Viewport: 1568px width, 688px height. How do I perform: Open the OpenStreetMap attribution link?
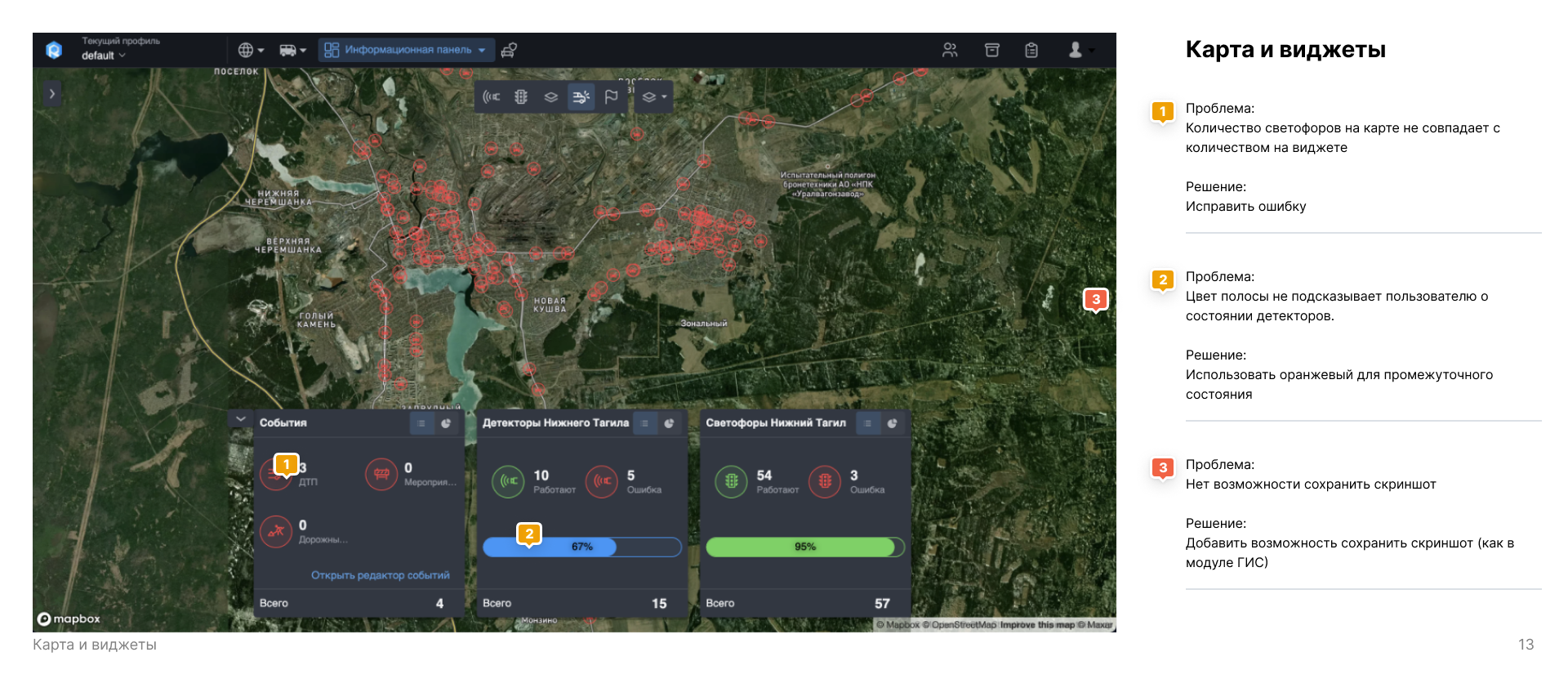coord(960,625)
